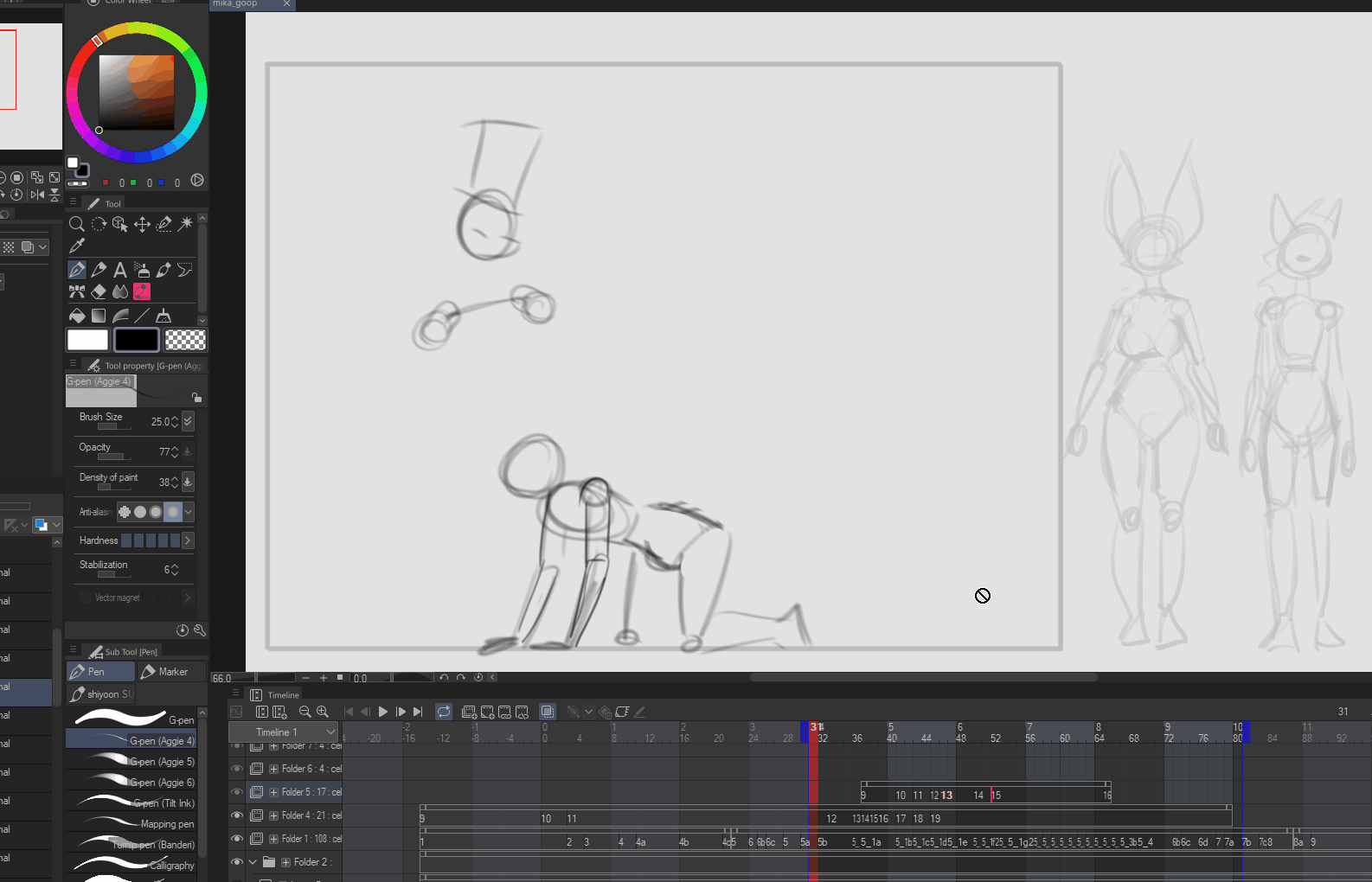
Task: Hide Folder 2 in timeline
Action: point(236,862)
